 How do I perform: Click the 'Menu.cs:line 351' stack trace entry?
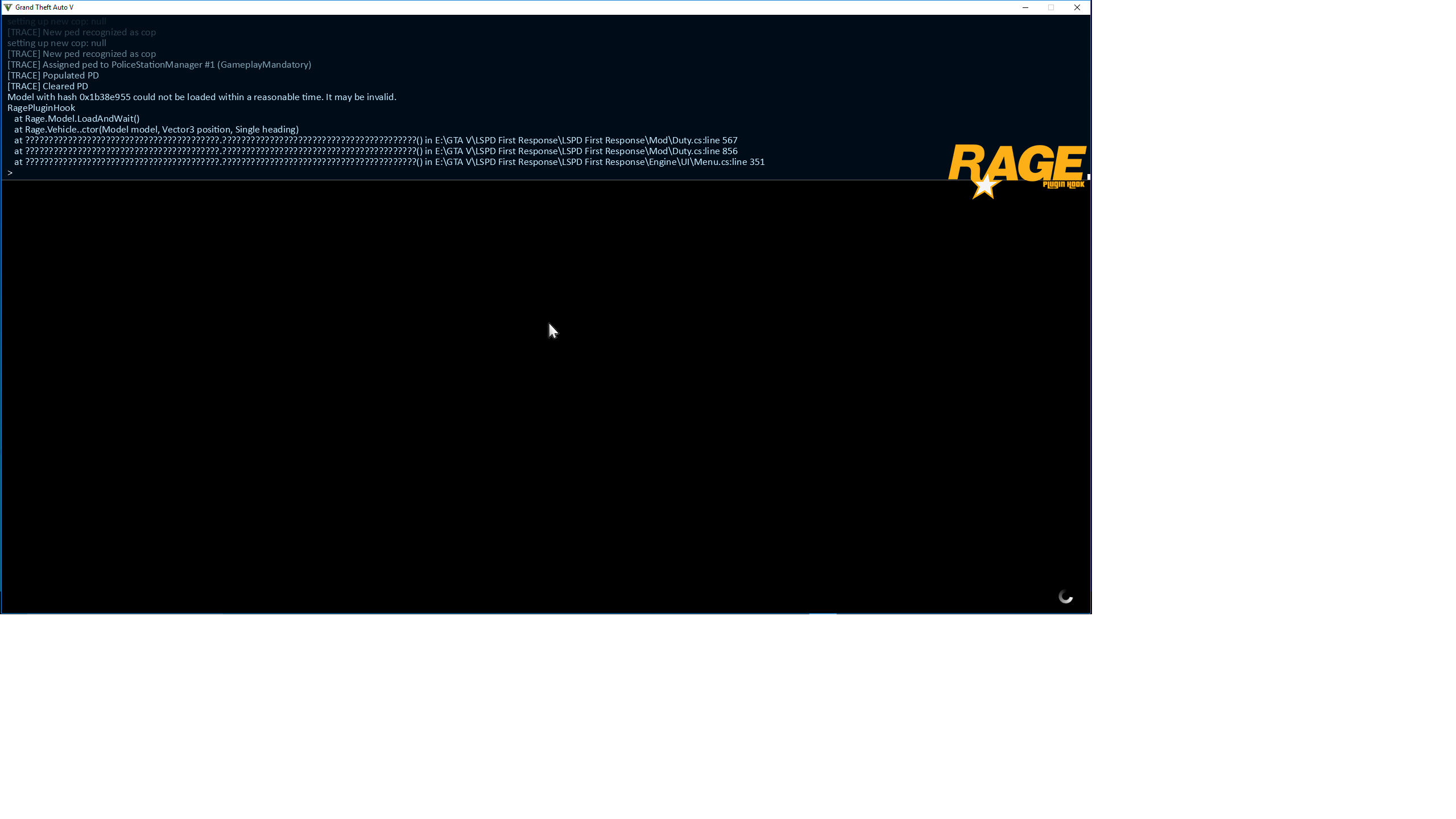[x=729, y=162]
